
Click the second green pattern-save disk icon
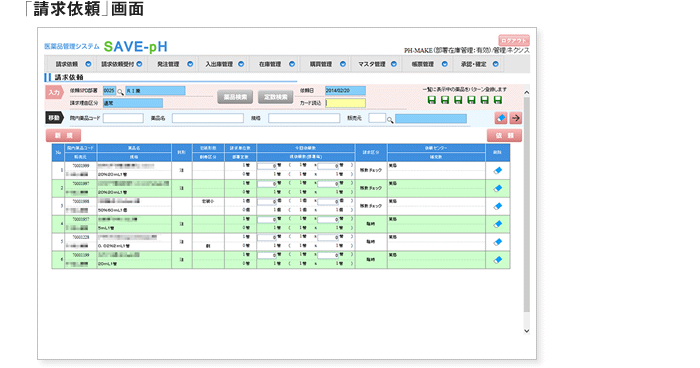pos(445,100)
